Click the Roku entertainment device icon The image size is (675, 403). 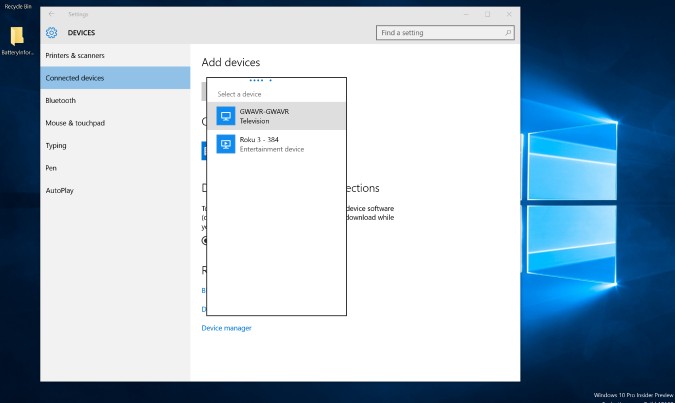[x=226, y=145]
